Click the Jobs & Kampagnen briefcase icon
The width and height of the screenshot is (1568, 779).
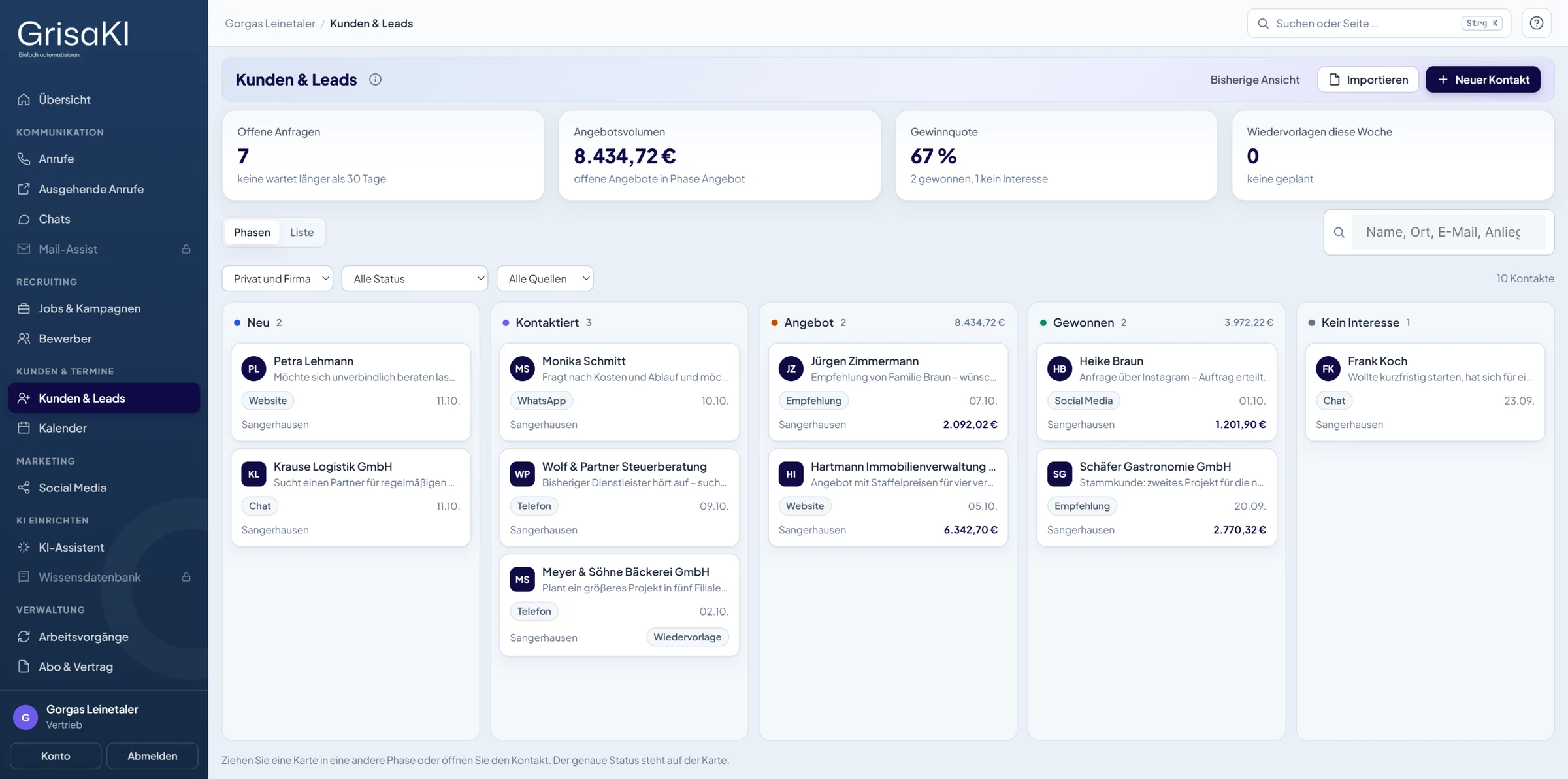click(24, 308)
